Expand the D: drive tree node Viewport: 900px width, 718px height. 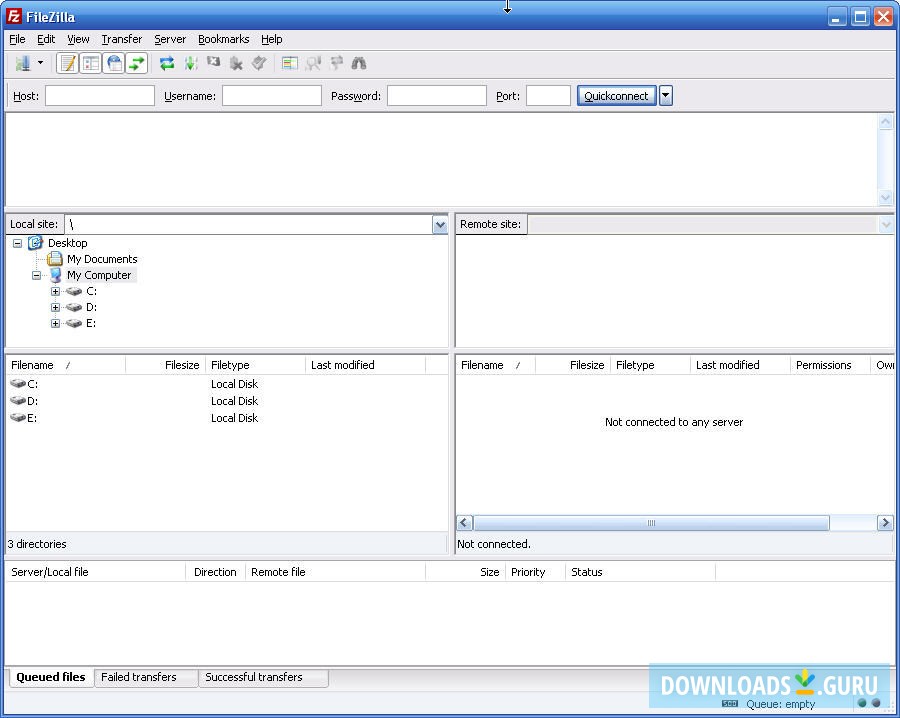(x=55, y=308)
